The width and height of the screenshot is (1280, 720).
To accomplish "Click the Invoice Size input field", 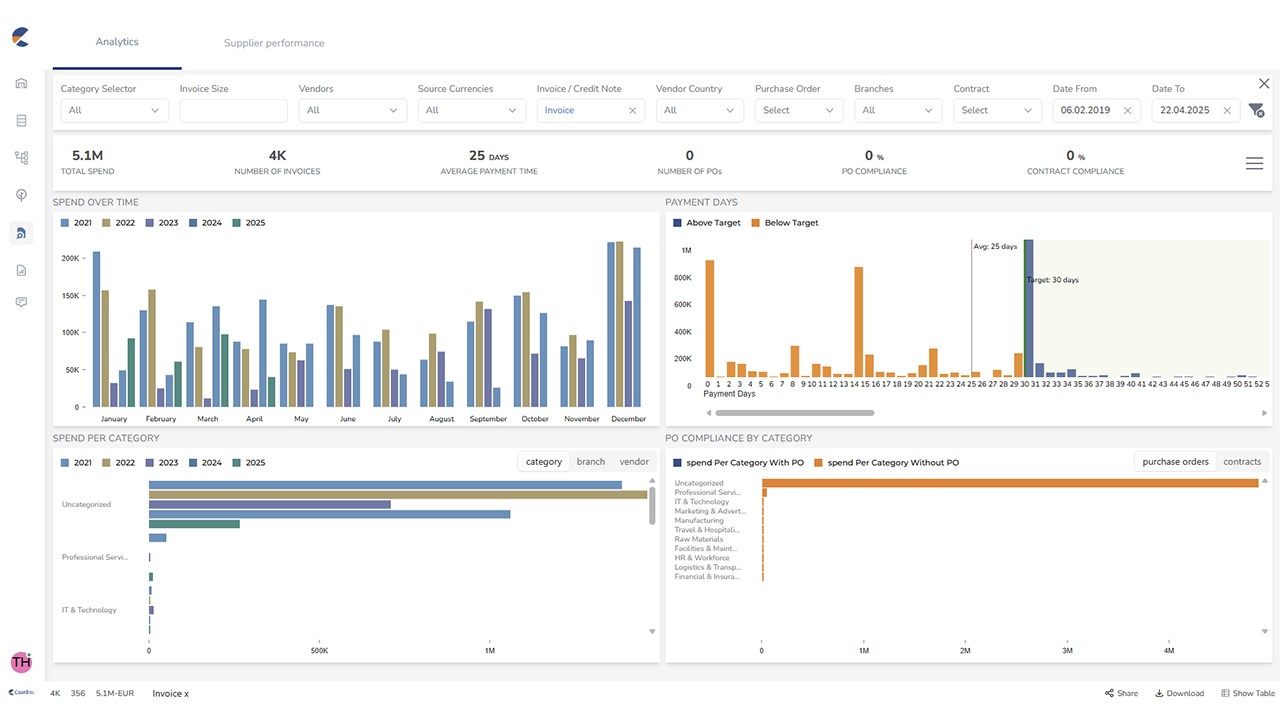I will click(233, 110).
